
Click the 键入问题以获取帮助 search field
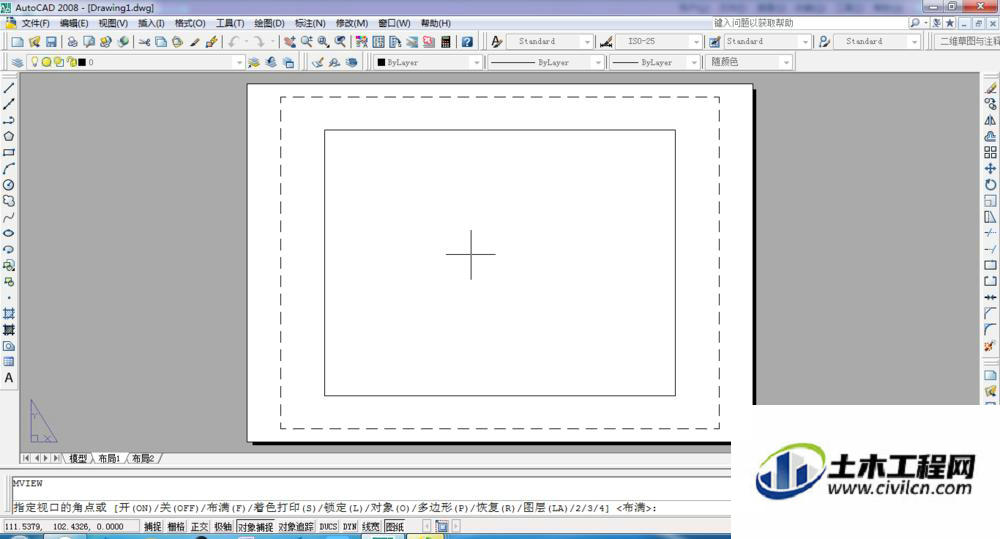pyautogui.click(x=810, y=23)
